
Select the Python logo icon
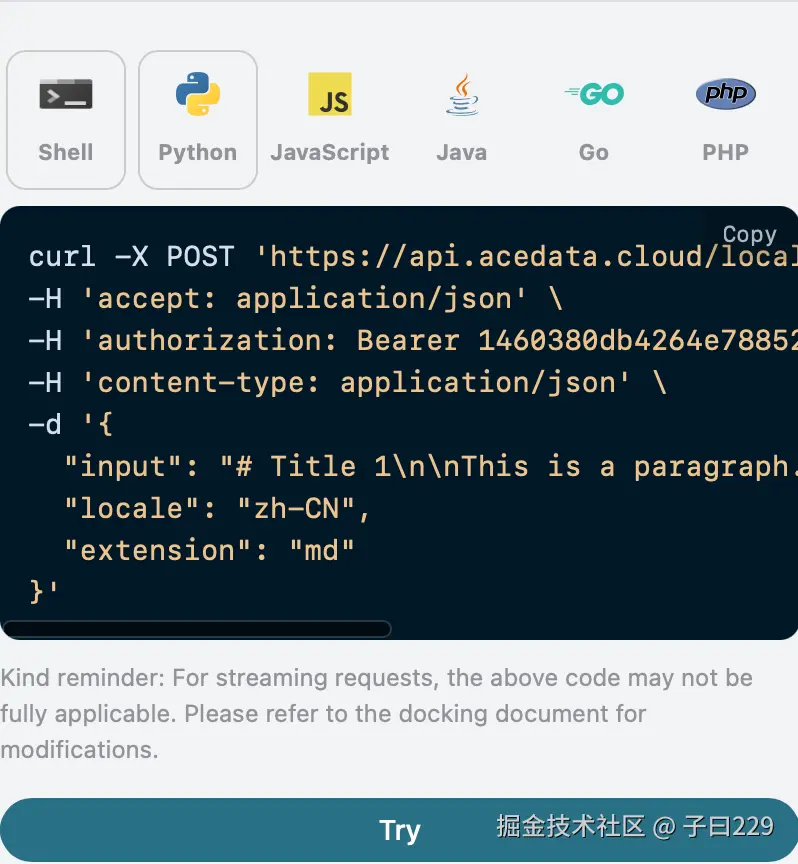198,94
